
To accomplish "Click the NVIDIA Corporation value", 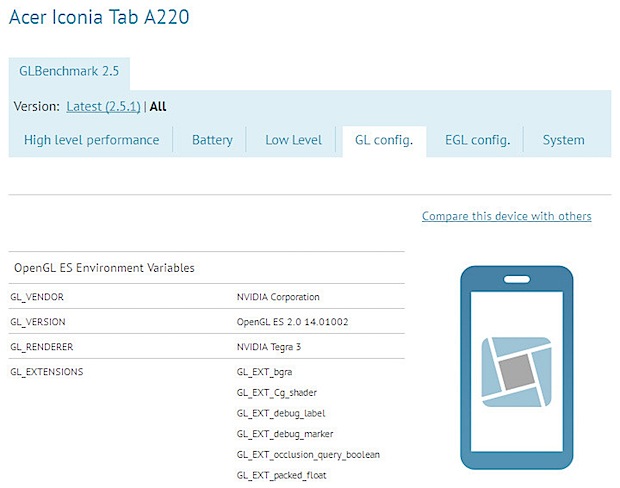I will (x=278, y=297).
